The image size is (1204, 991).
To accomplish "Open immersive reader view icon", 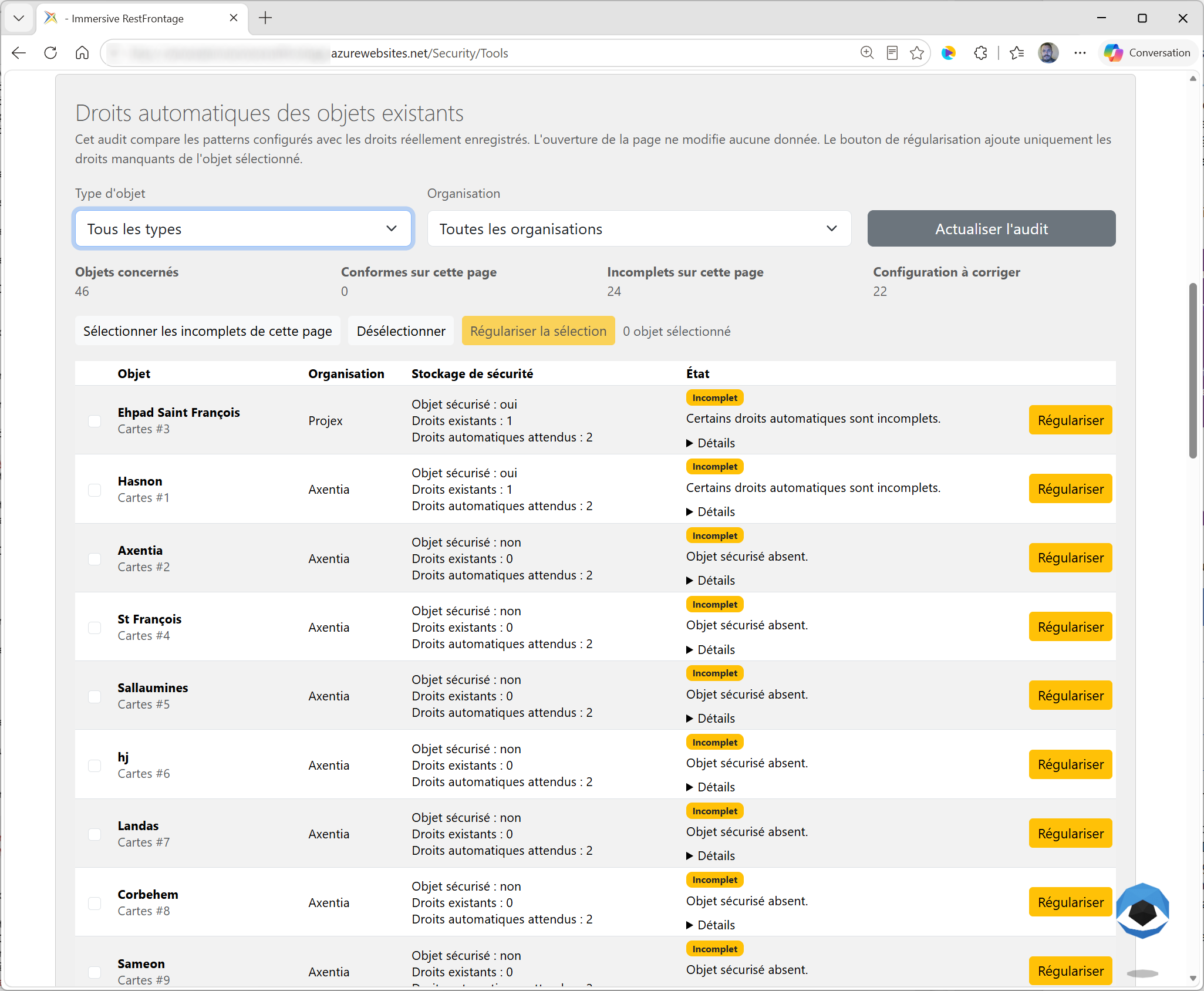I will click(892, 53).
